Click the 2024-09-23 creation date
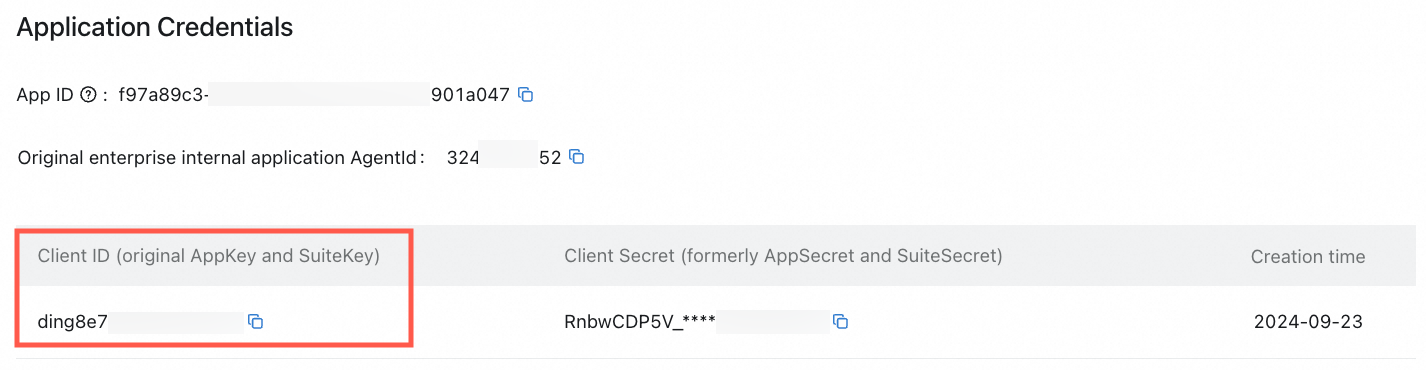 click(1308, 322)
